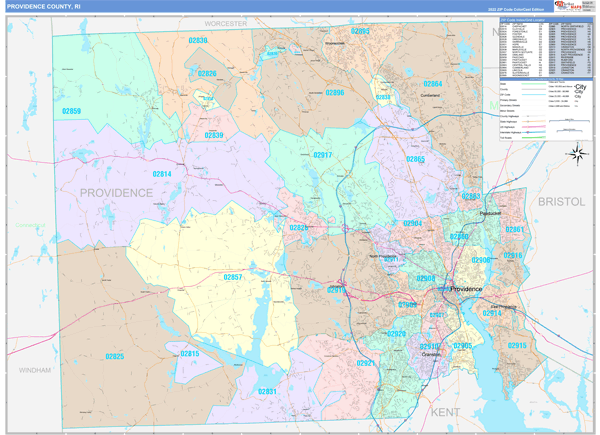Image resolution: width=600 pixels, height=435 pixels.
Task: Click the large PROVIDENCE county name
Action: 116,192
